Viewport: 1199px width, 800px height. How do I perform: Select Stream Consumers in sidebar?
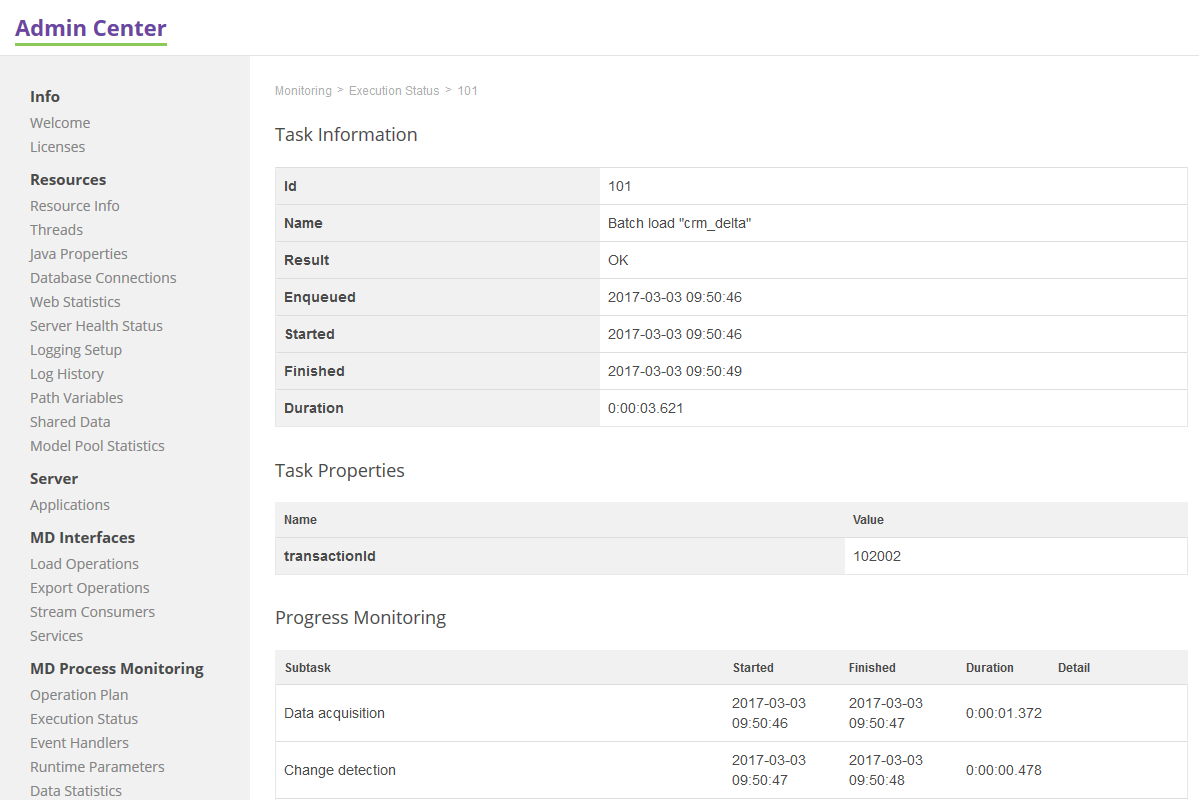92,612
